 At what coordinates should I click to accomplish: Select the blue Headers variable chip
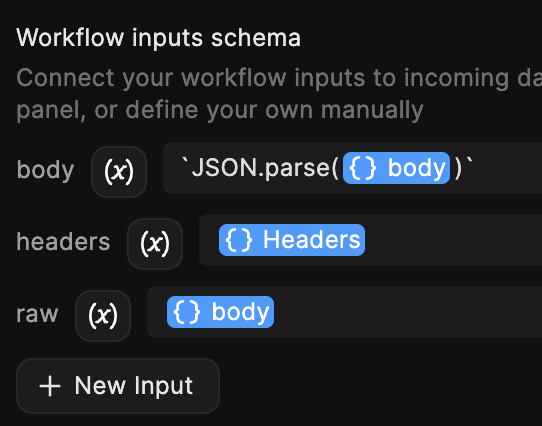pyautogui.click(x=292, y=240)
